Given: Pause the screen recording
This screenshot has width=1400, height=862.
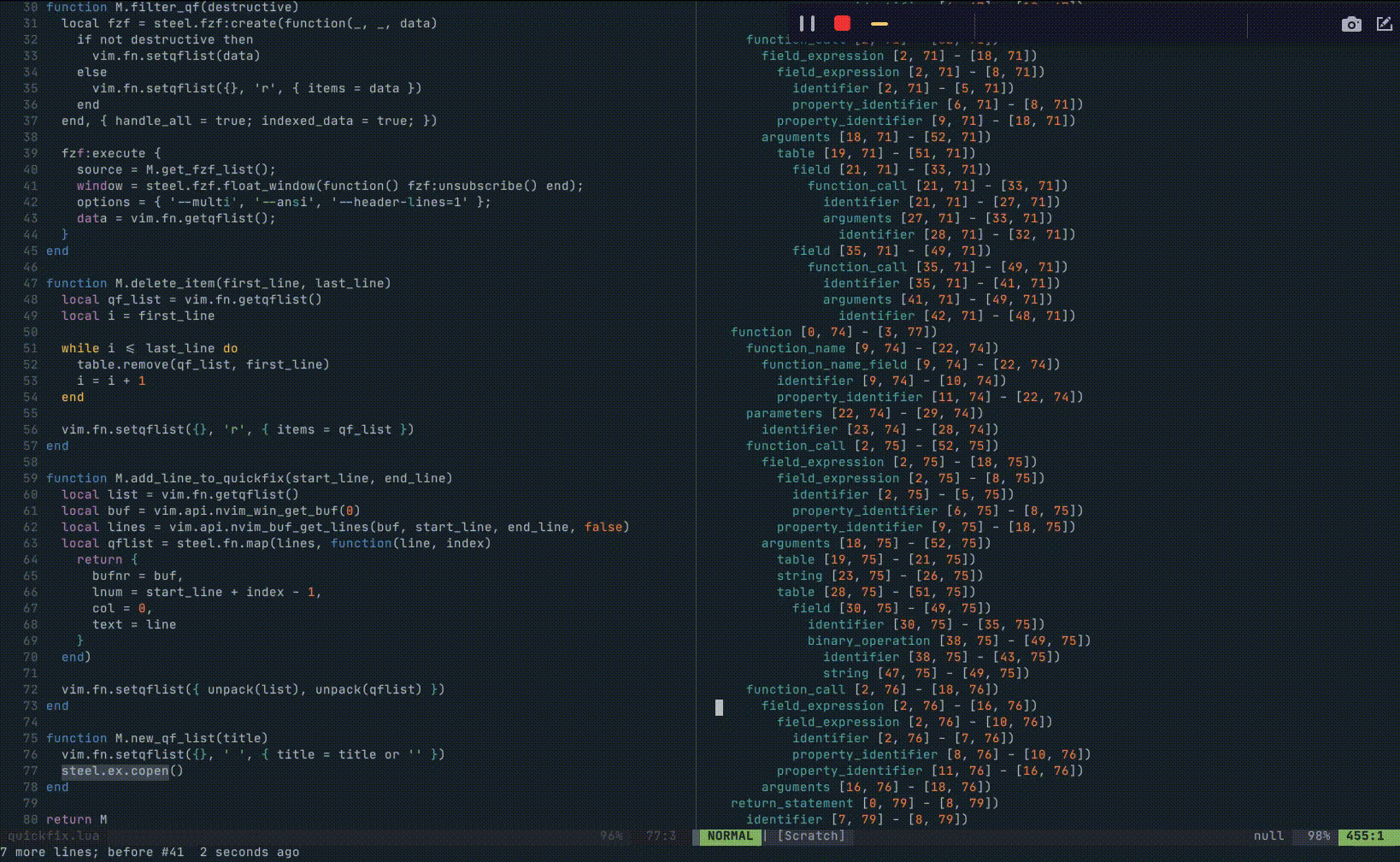Looking at the screenshot, I should coord(807,24).
